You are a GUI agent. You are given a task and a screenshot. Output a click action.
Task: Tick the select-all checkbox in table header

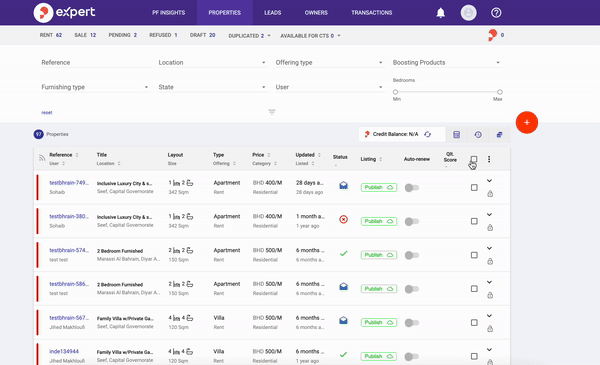[x=474, y=159]
